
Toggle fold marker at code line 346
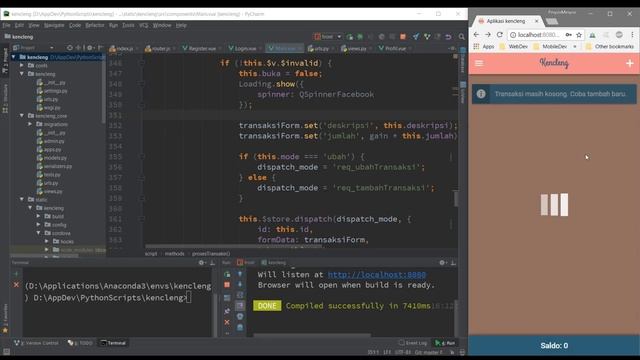click(142, 63)
